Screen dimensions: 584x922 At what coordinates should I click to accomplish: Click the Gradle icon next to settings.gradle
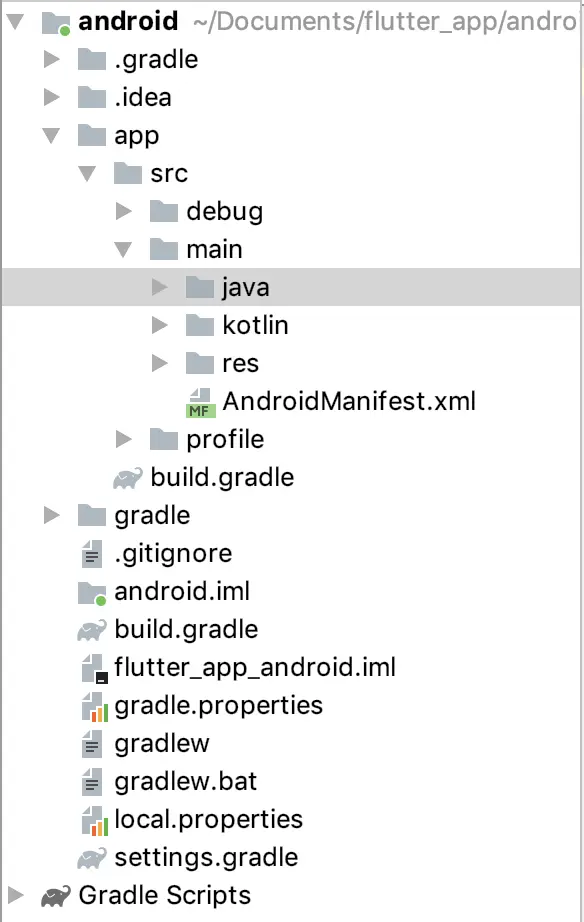tap(94, 857)
